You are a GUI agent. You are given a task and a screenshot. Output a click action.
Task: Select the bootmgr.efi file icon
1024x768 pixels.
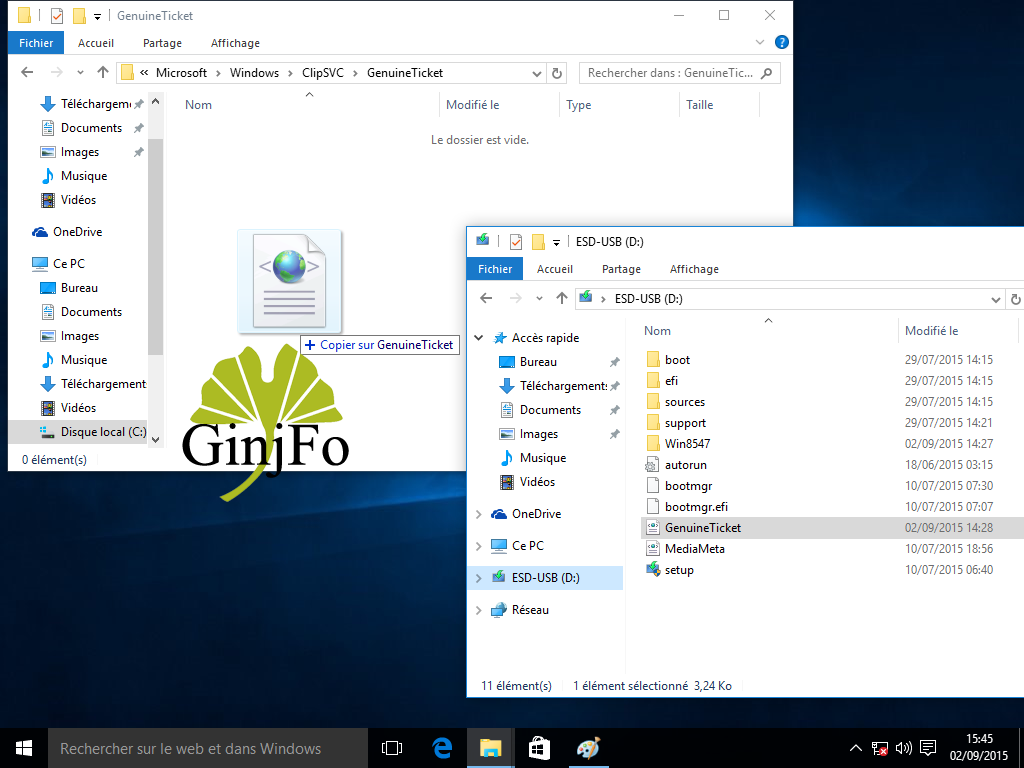pyautogui.click(x=652, y=507)
